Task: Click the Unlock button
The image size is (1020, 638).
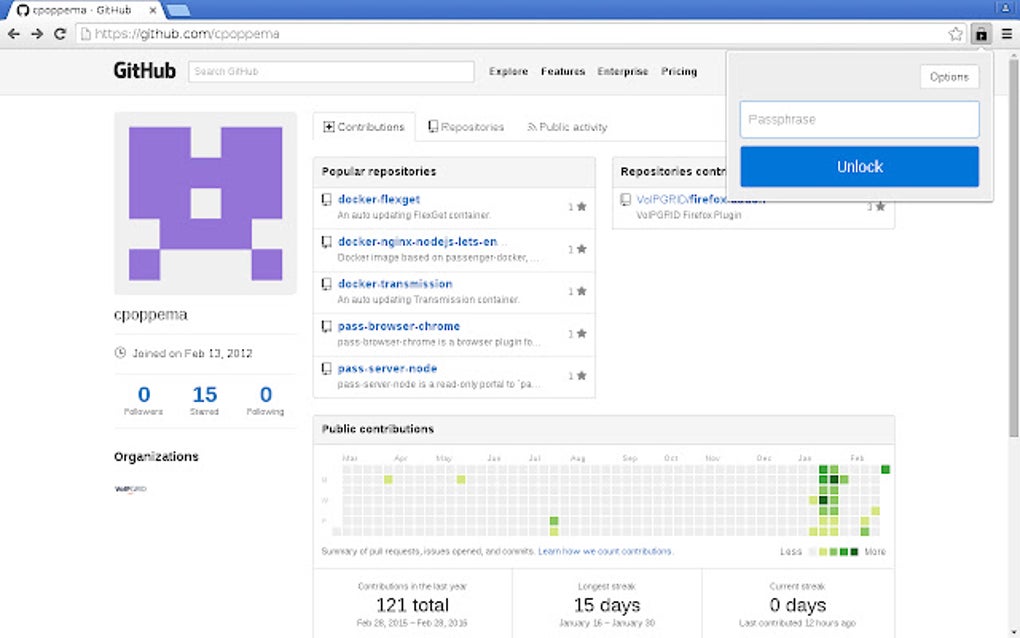Action: [859, 166]
